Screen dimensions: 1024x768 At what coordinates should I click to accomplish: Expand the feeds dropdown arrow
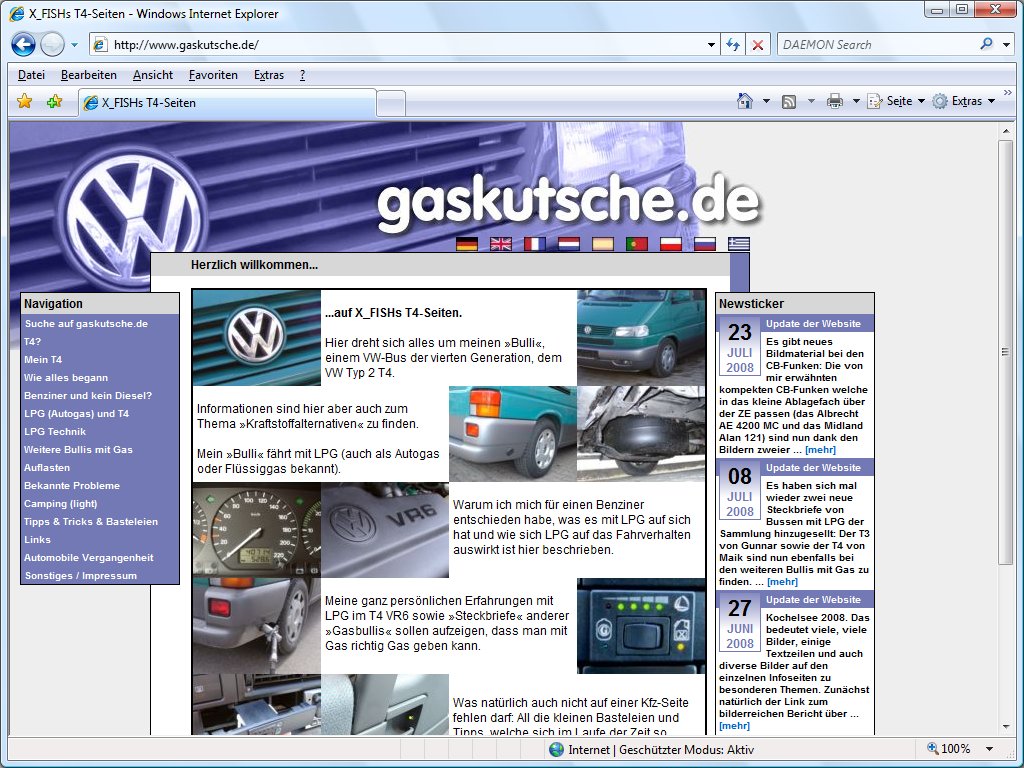pos(811,101)
